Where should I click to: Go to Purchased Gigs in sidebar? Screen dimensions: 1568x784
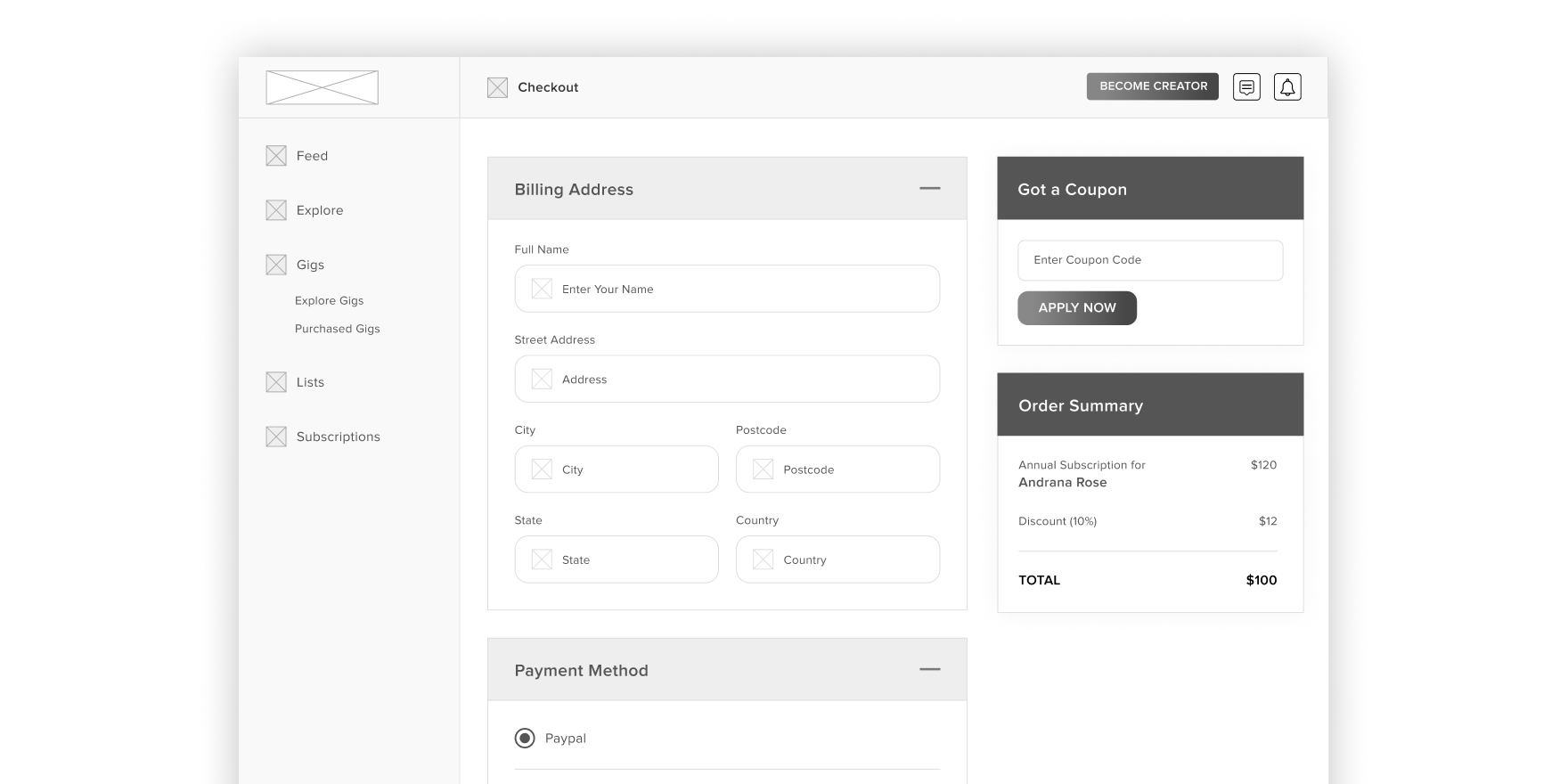pyautogui.click(x=337, y=329)
